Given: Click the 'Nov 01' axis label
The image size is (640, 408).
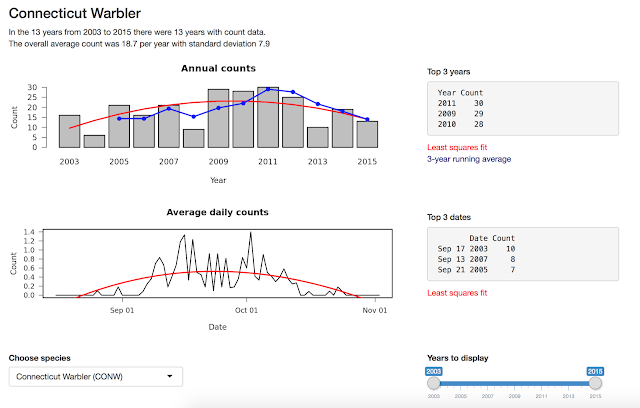Looking at the screenshot, I should [x=375, y=310].
